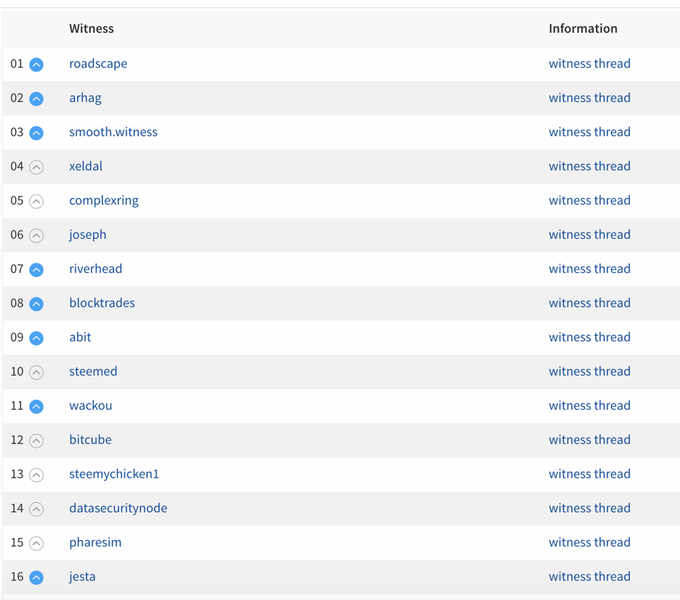The image size is (680, 600).
Task: Click the Witness column header
Action: (x=92, y=29)
